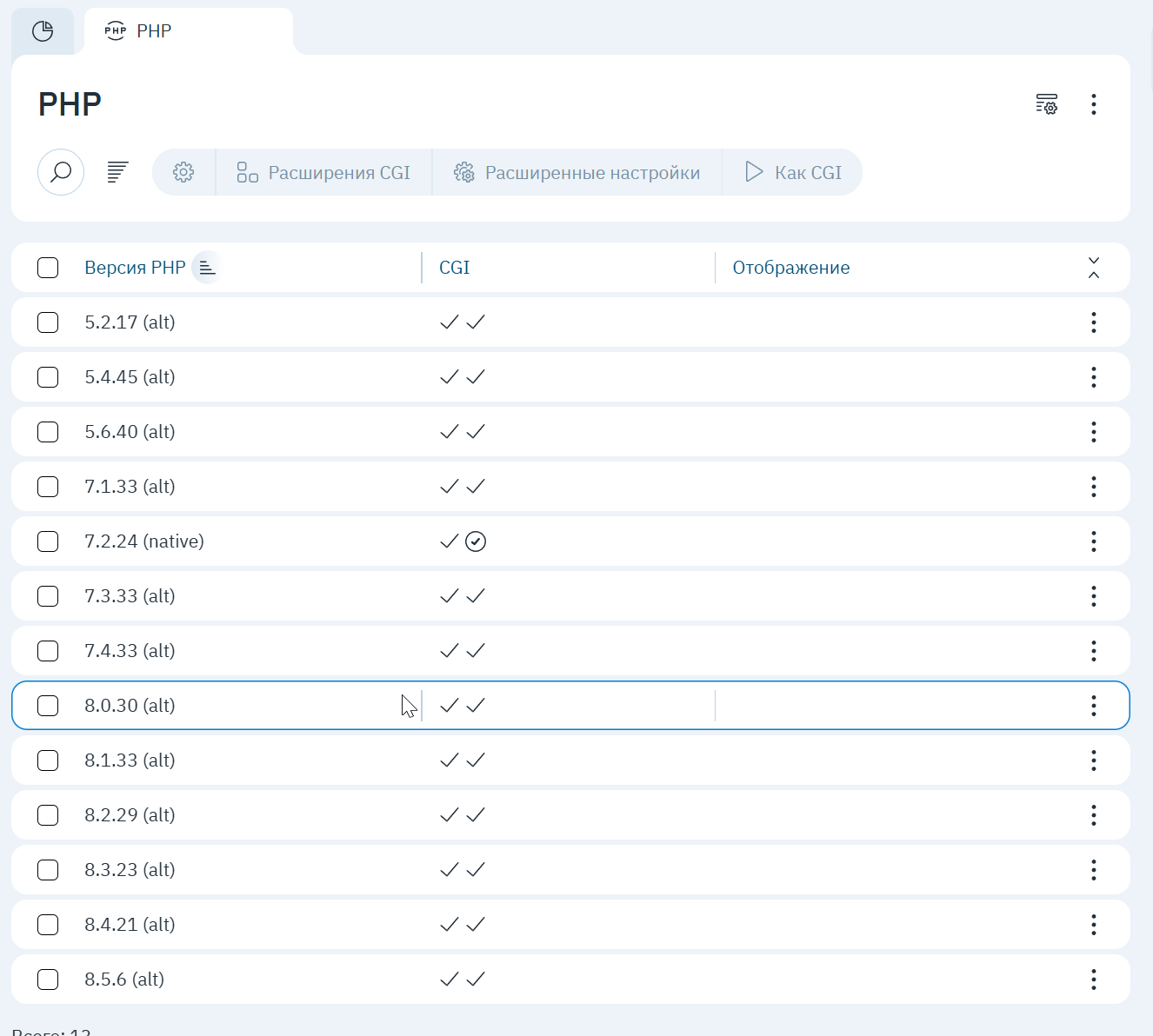Select the 7.4.33 (alt) checkbox
Screen dimensions: 1153x1036
pyautogui.click(x=48, y=651)
